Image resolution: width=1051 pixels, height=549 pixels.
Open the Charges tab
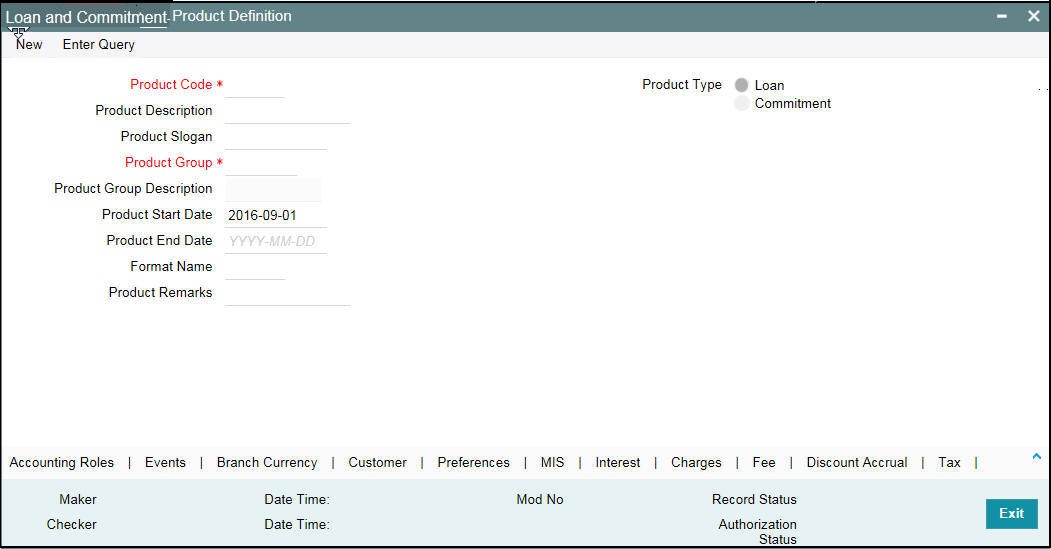tap(696, 463)
